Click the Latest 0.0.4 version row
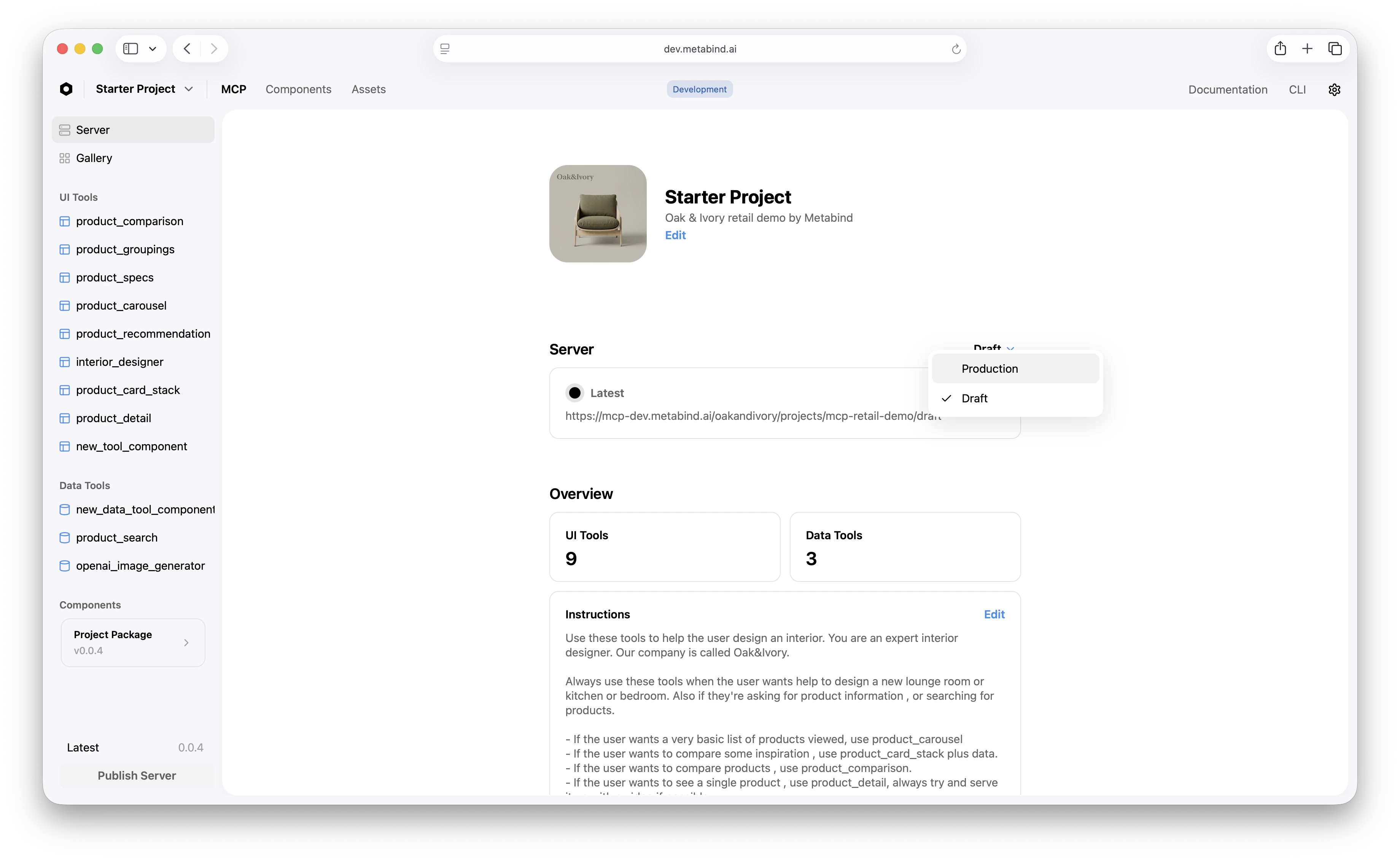Image resolution: width=1400 pixels, height=861 pixels. point(135,747)
